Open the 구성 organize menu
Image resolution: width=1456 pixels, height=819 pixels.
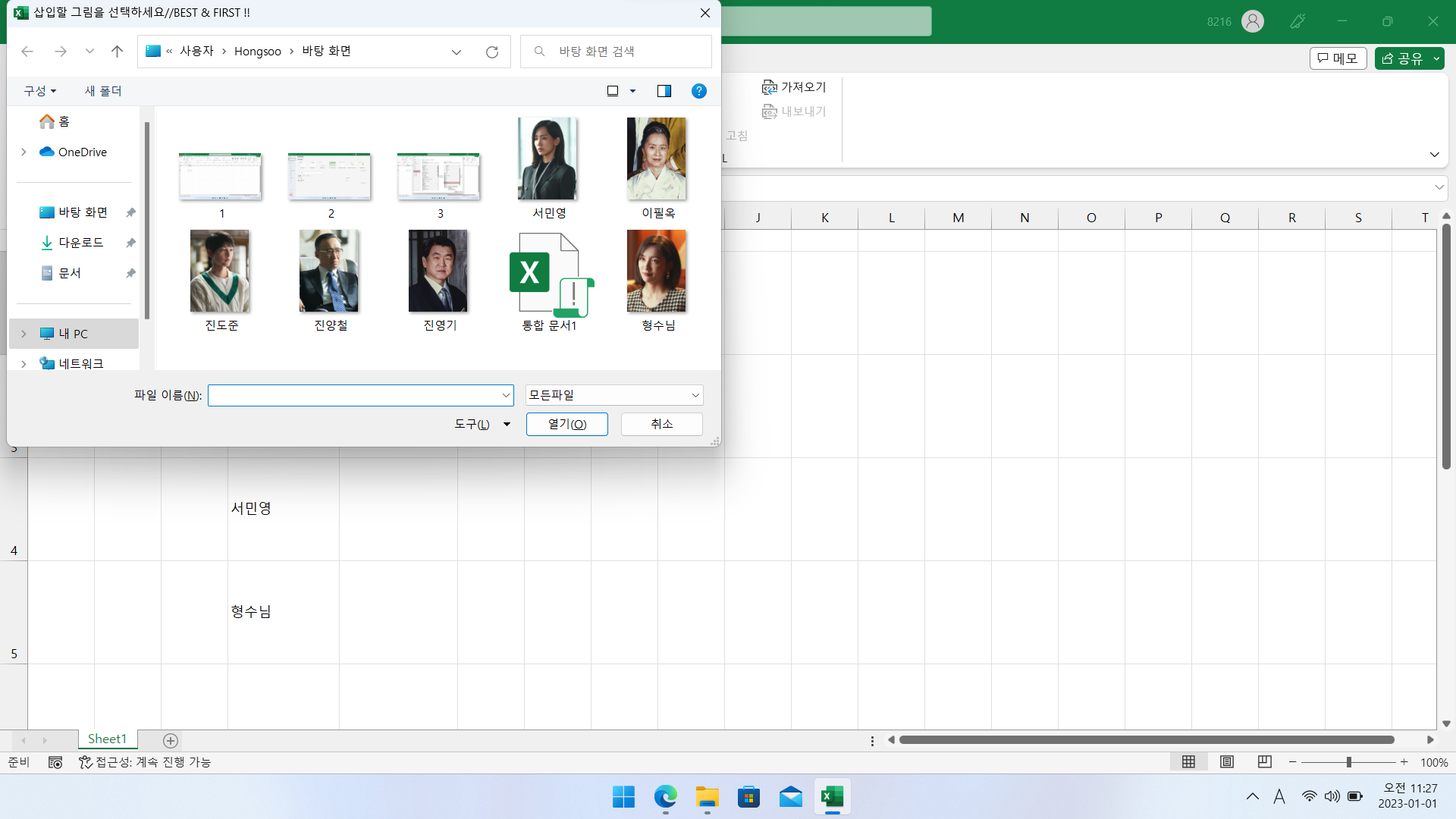[39, 91]
